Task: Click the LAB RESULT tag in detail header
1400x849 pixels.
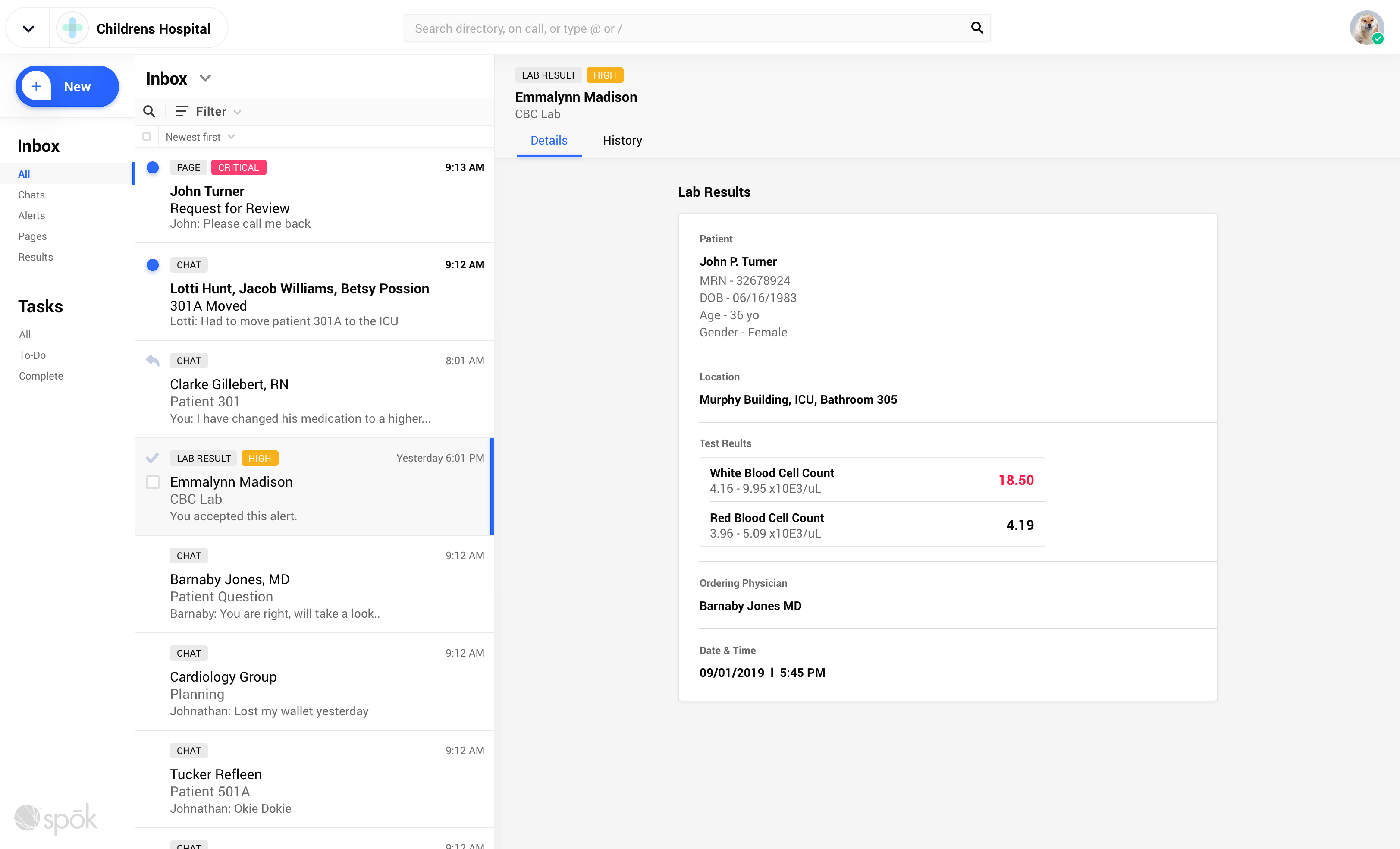Action: [548, 75]
